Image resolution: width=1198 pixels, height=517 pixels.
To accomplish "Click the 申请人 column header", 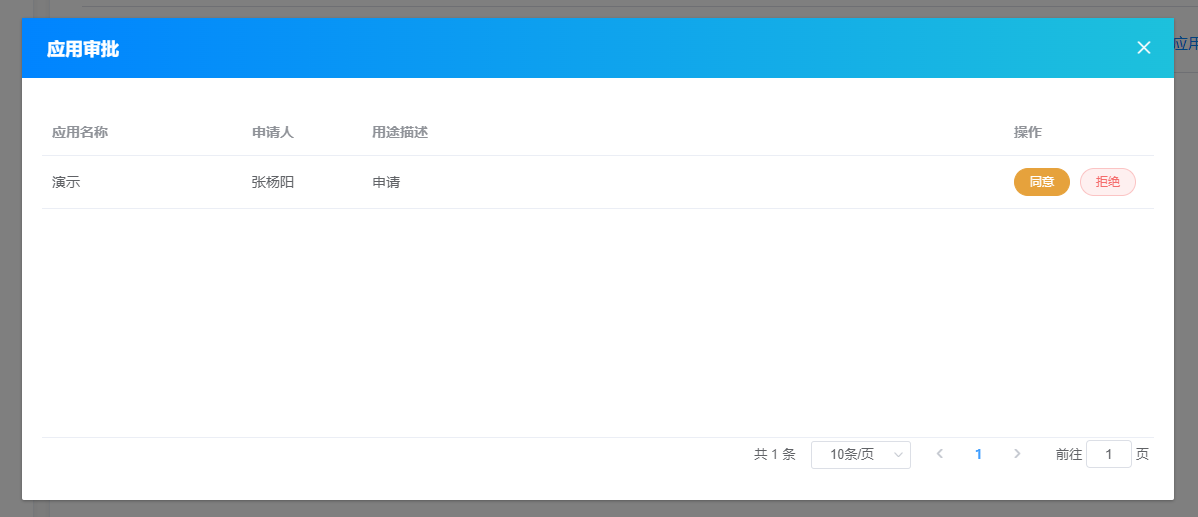I will 273,132.
